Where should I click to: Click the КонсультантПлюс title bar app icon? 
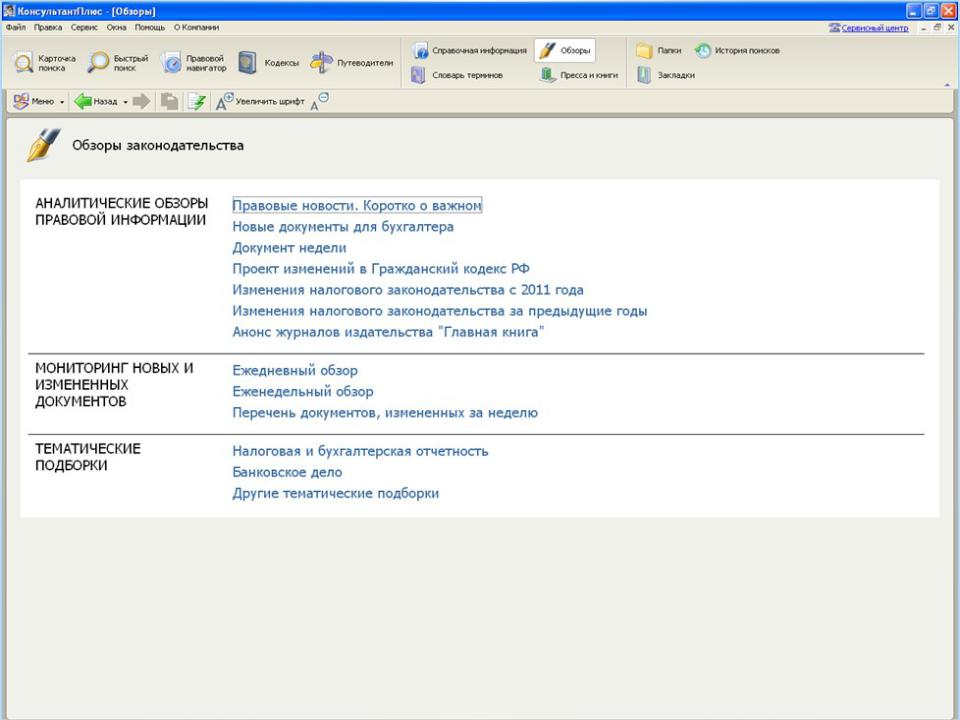[9, 10]
